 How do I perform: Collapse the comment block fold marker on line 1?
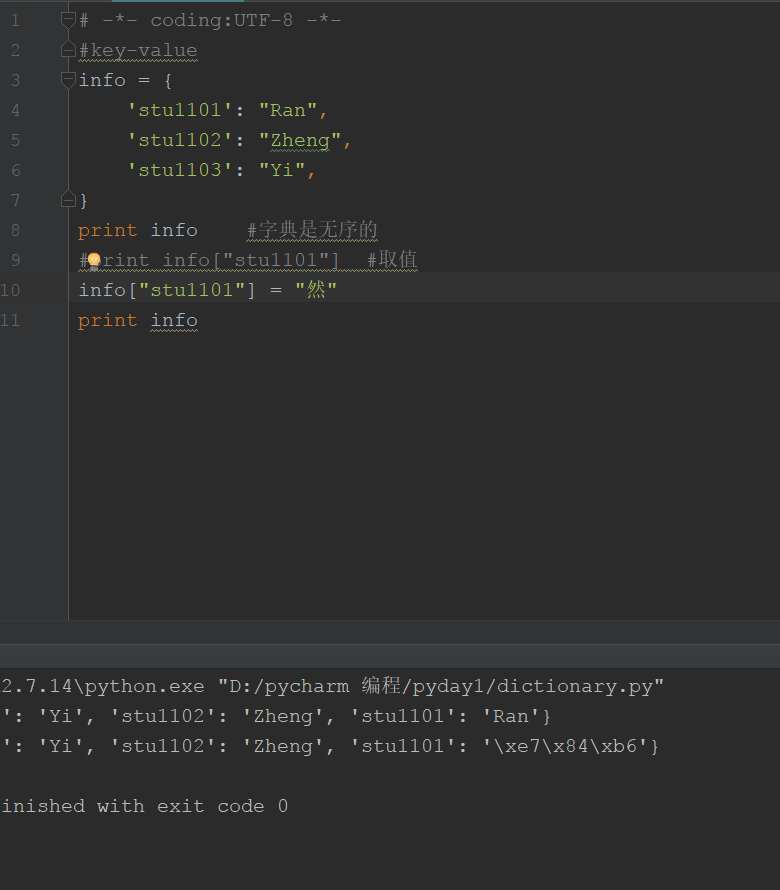point(68,20)
